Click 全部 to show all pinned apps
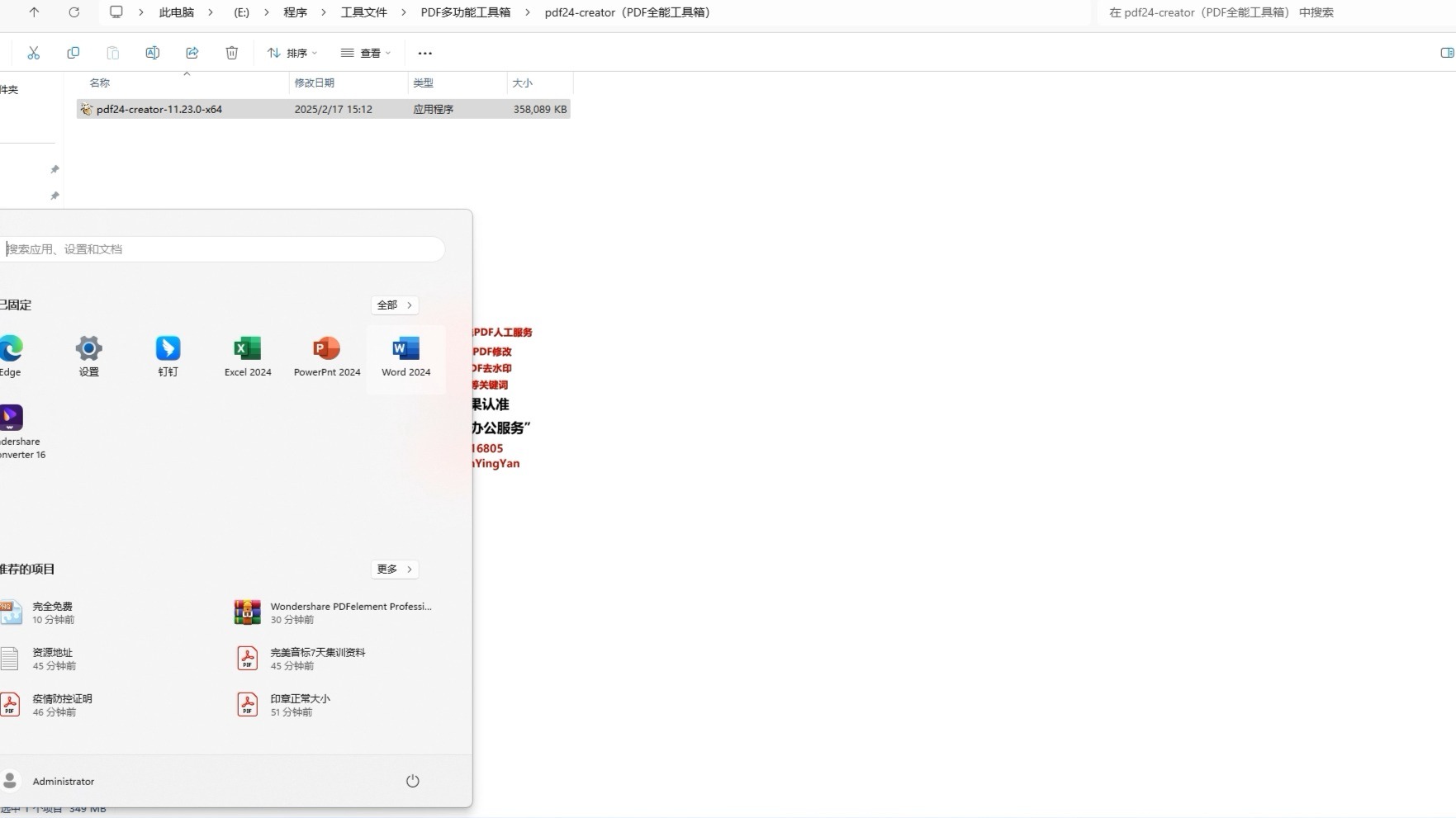This screenshot has width=1456, height=818. (393, 305)
